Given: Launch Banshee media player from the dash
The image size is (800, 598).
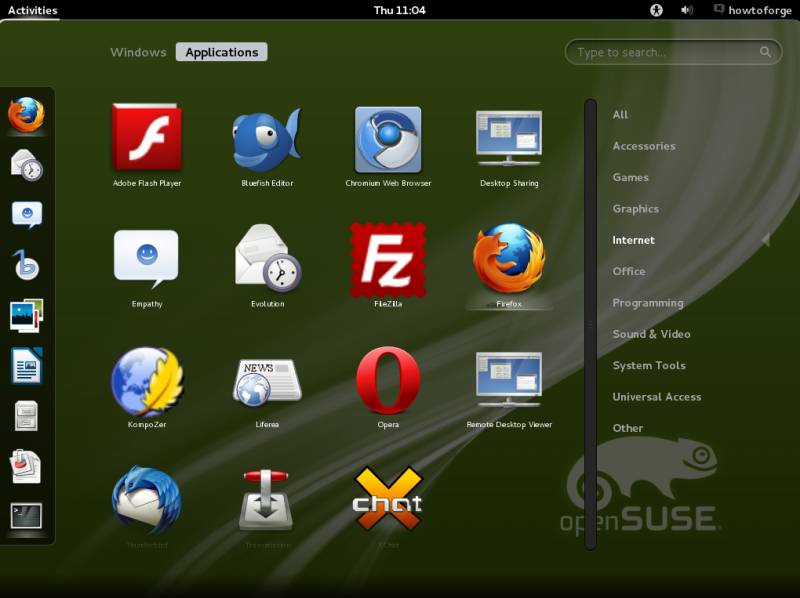Looking at the screenshot, I should tap(26, 264).
